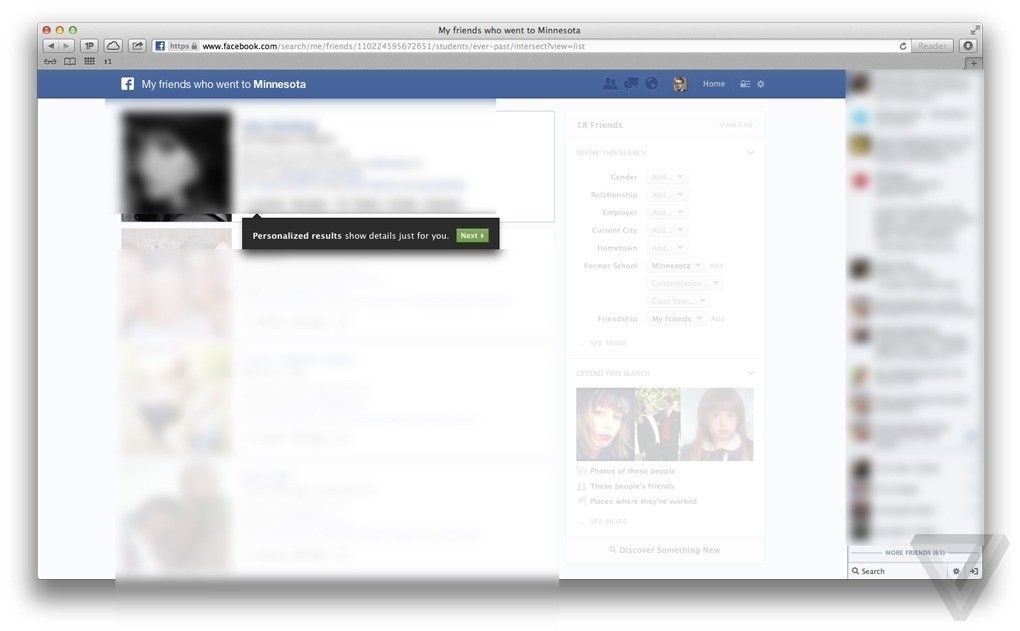Open the Relationship Add dropdown
The width and height of the screenshot is (1020, 631).
(667, 195)
